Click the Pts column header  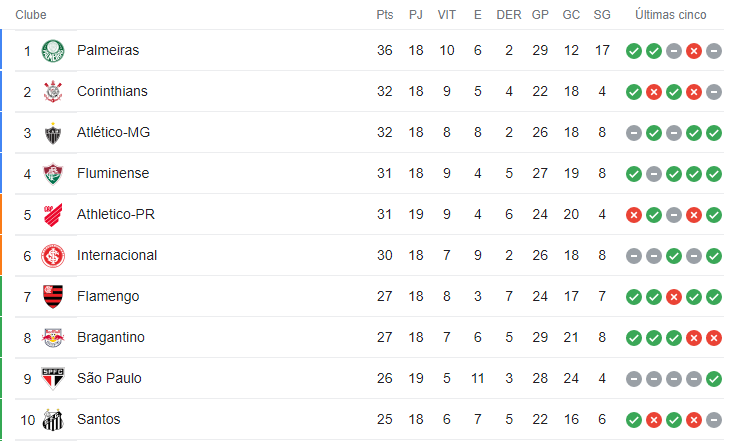coord(385,15)
